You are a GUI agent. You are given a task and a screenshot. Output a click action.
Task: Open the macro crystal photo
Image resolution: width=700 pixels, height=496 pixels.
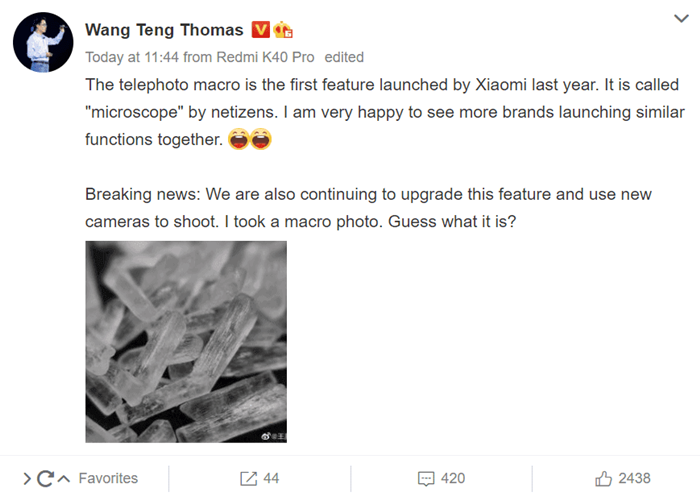coord(186,342)
